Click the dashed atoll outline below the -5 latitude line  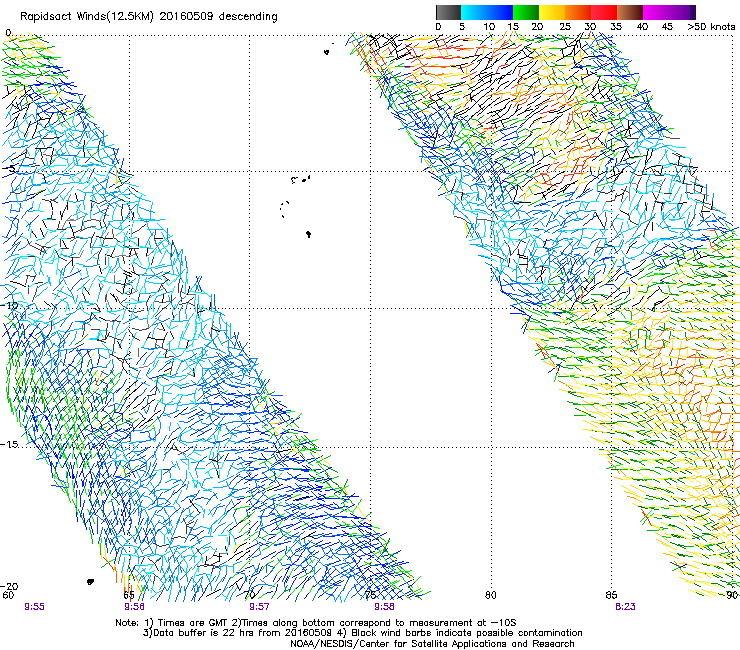284,209
